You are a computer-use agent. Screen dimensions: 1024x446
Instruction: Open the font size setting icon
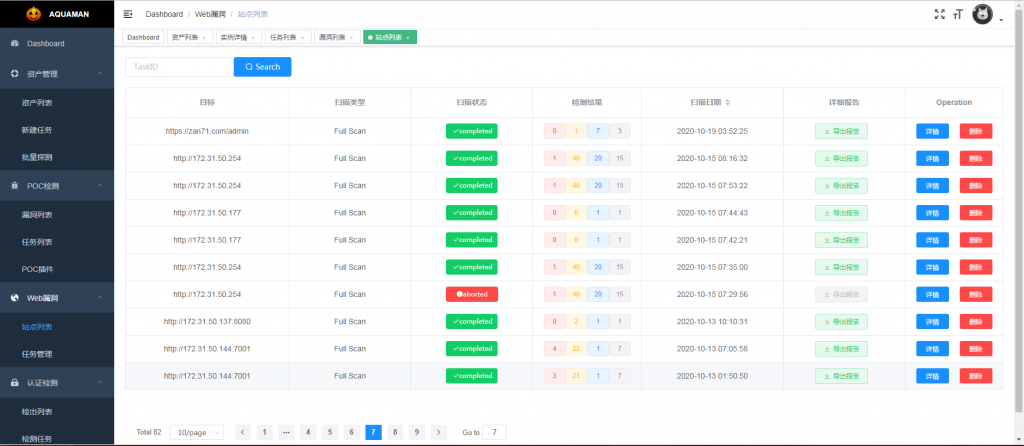click(958, 14)
